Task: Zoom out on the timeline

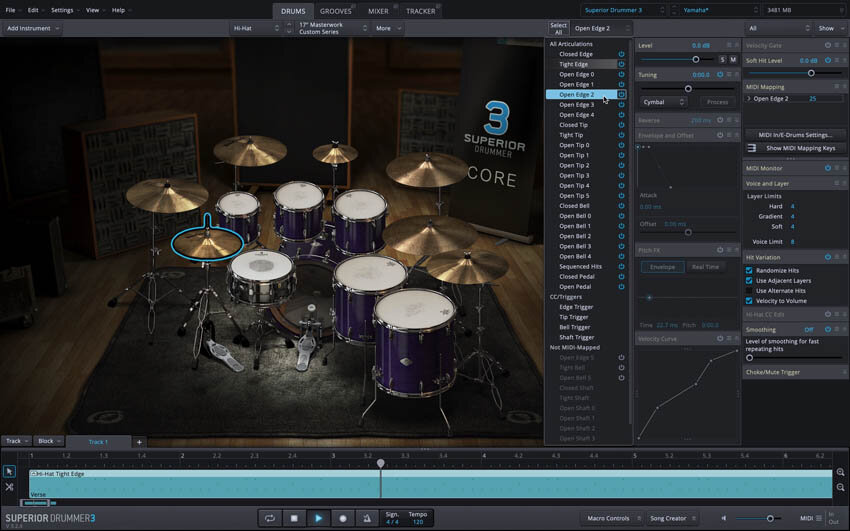Action: [x=840, y=487]
